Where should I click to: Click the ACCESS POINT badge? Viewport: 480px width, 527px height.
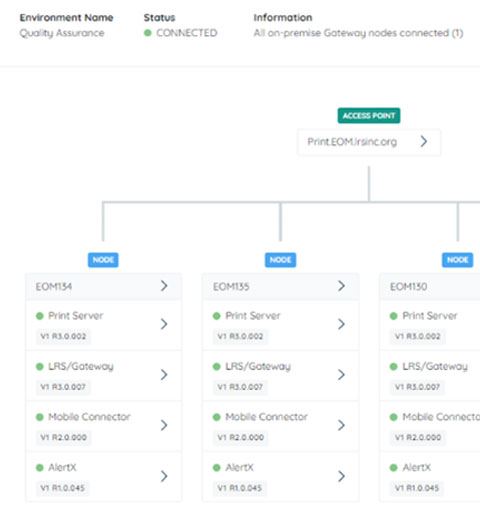[369, 116]
